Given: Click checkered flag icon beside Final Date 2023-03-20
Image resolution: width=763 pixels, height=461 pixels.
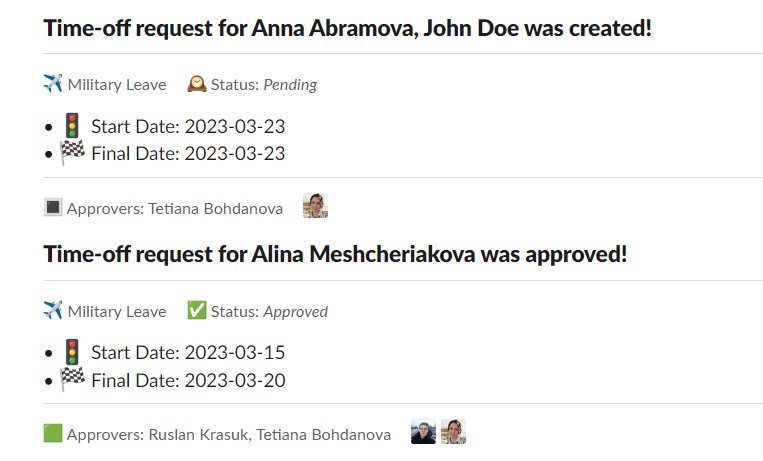Looking at the screenshot, I should coord(71,380).
